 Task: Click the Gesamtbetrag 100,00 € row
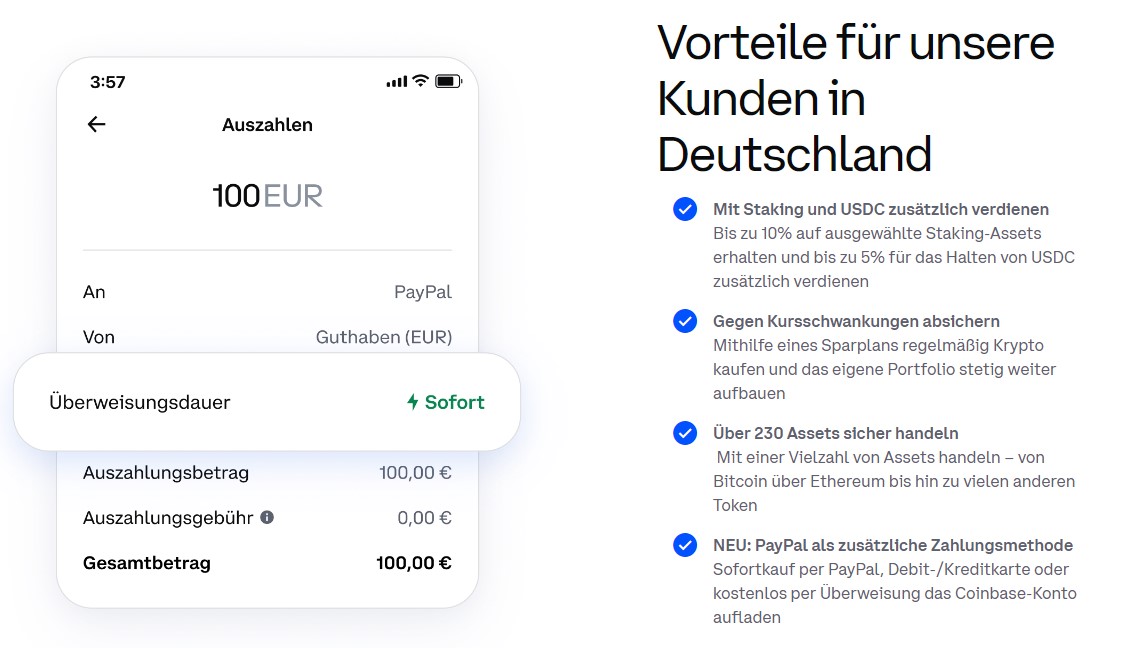[x=267, y=563]
